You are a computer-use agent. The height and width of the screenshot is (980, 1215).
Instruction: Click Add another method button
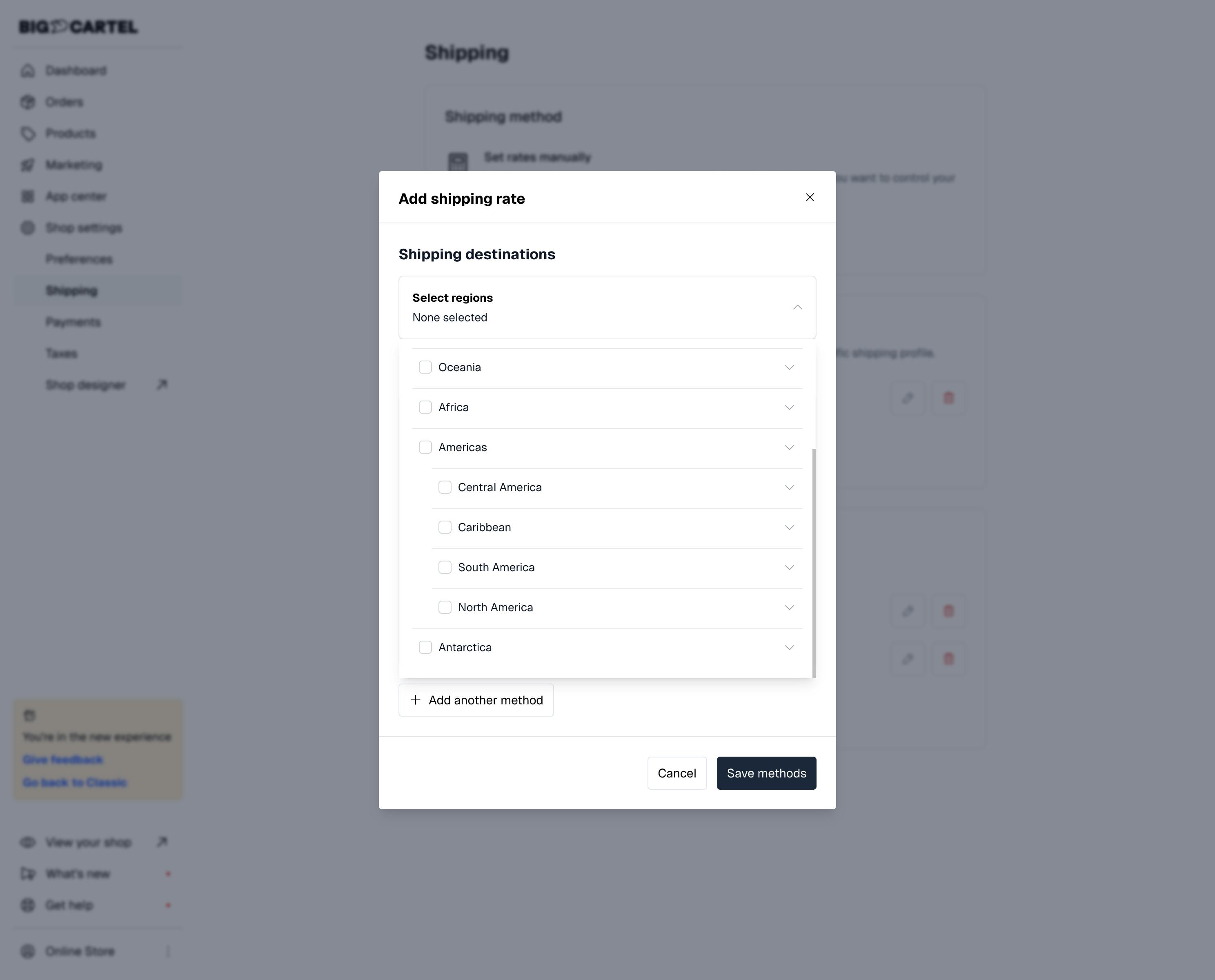[x=476, y=700]
